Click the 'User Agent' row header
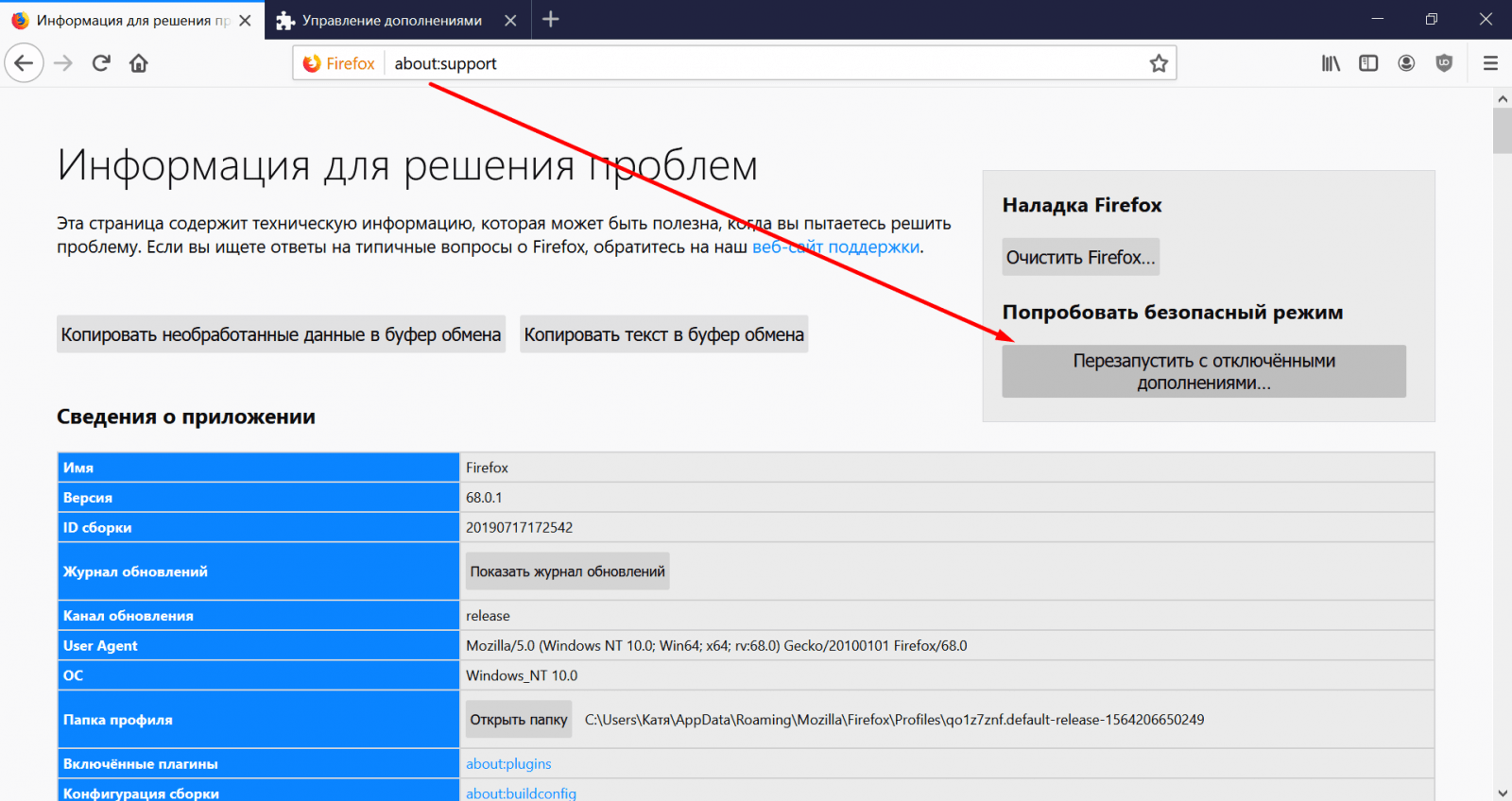 [x=259, y=646]
